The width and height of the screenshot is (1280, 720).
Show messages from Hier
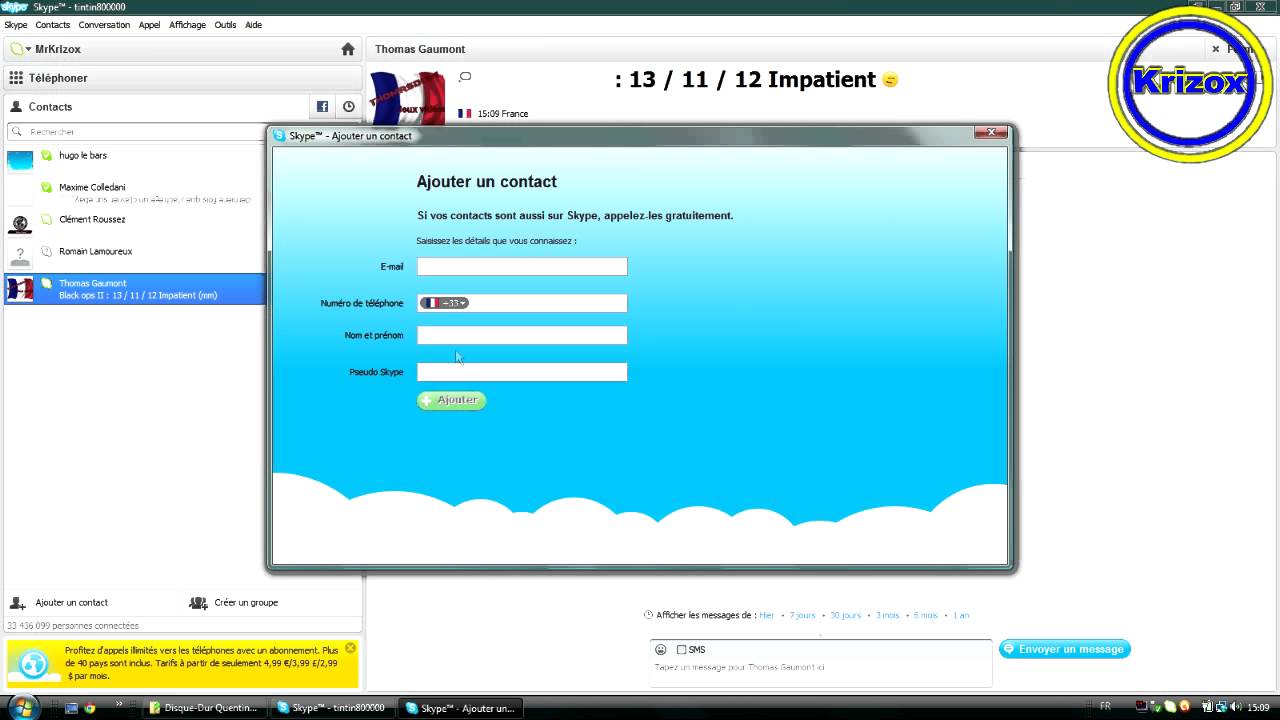pyautogui.click(x=767, y=615)
